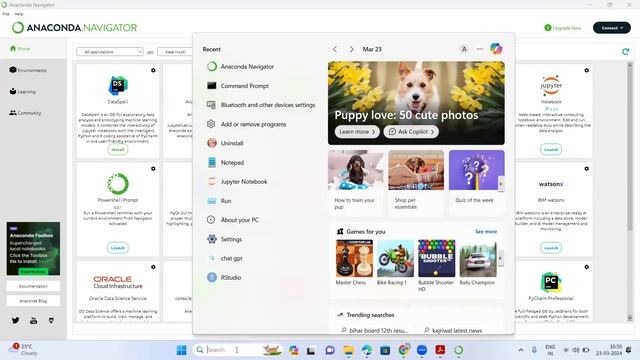Screen dimensions: 640x360
Task: Switch to the Home tab in sidebar
Action: click(20, 49)
